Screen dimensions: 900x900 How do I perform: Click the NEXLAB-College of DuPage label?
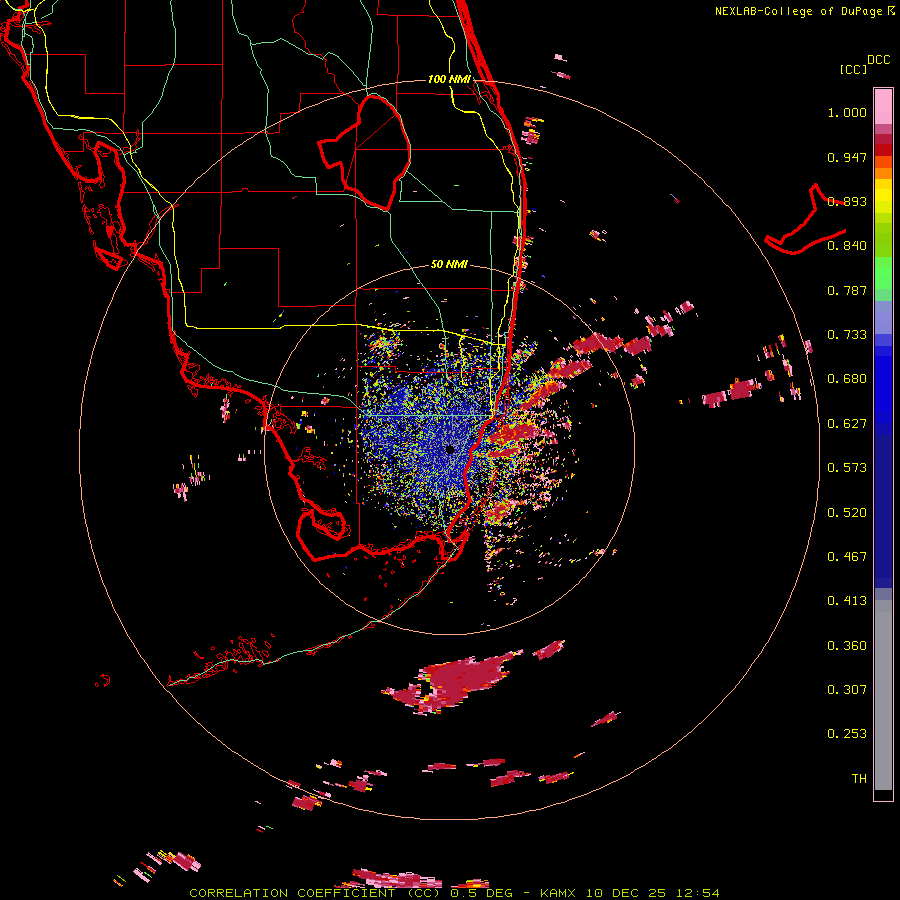798,11
